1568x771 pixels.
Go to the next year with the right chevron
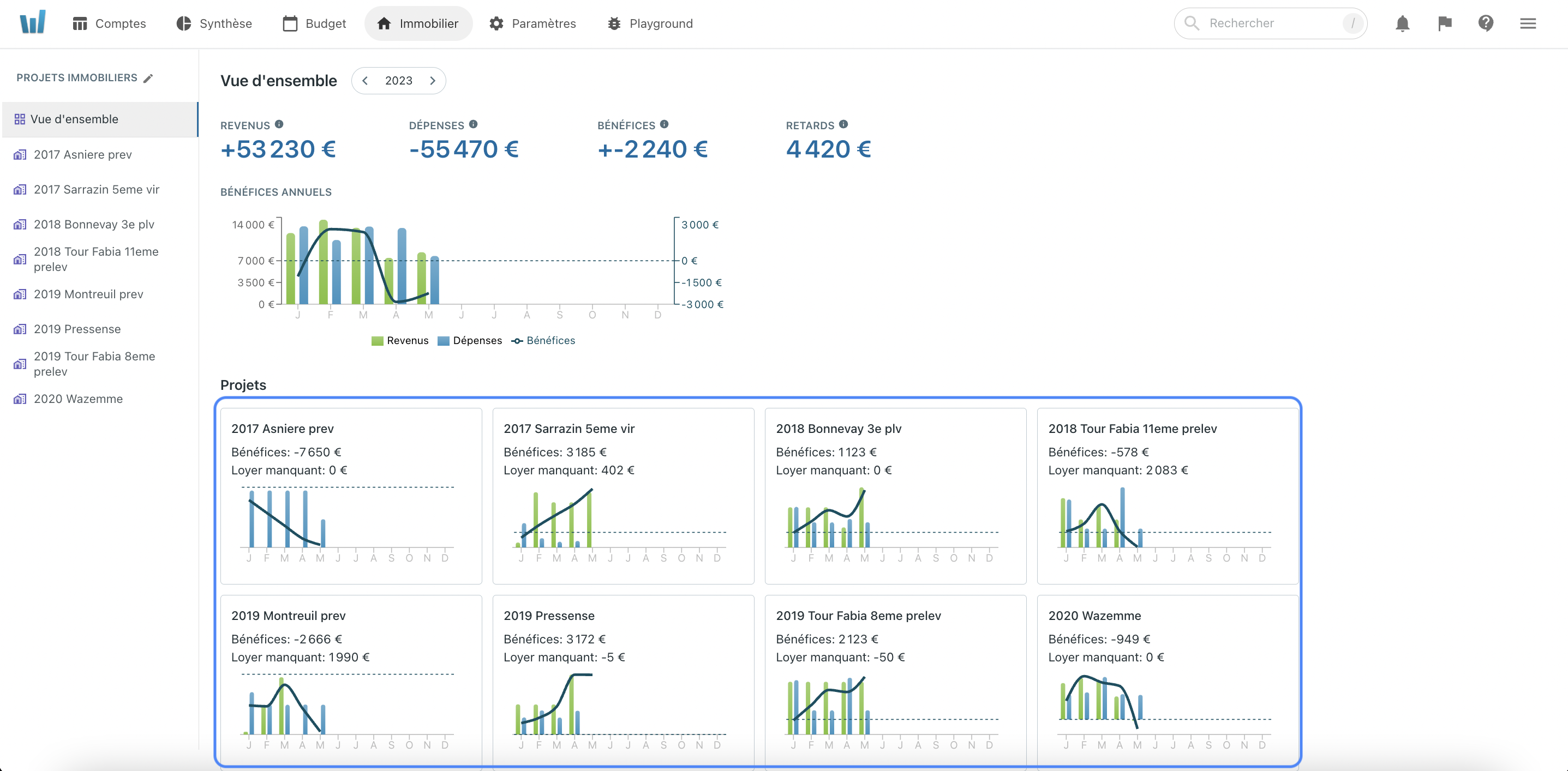(x=432, y=81)
